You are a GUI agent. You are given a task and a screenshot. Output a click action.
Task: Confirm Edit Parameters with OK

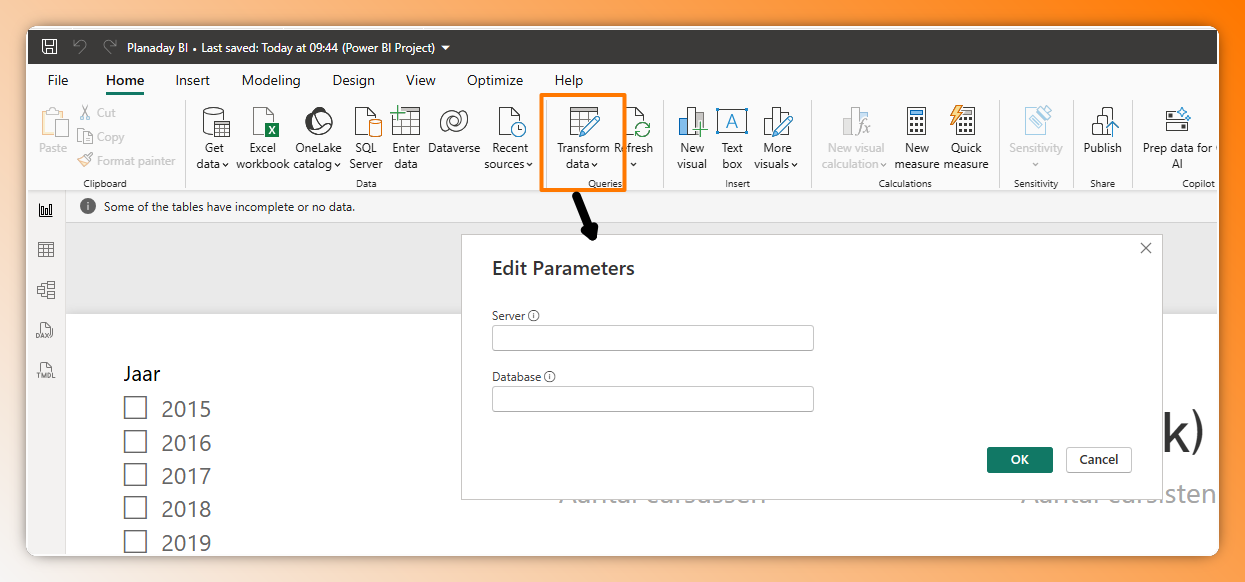pyautogui.click(x=1019, y=460)
